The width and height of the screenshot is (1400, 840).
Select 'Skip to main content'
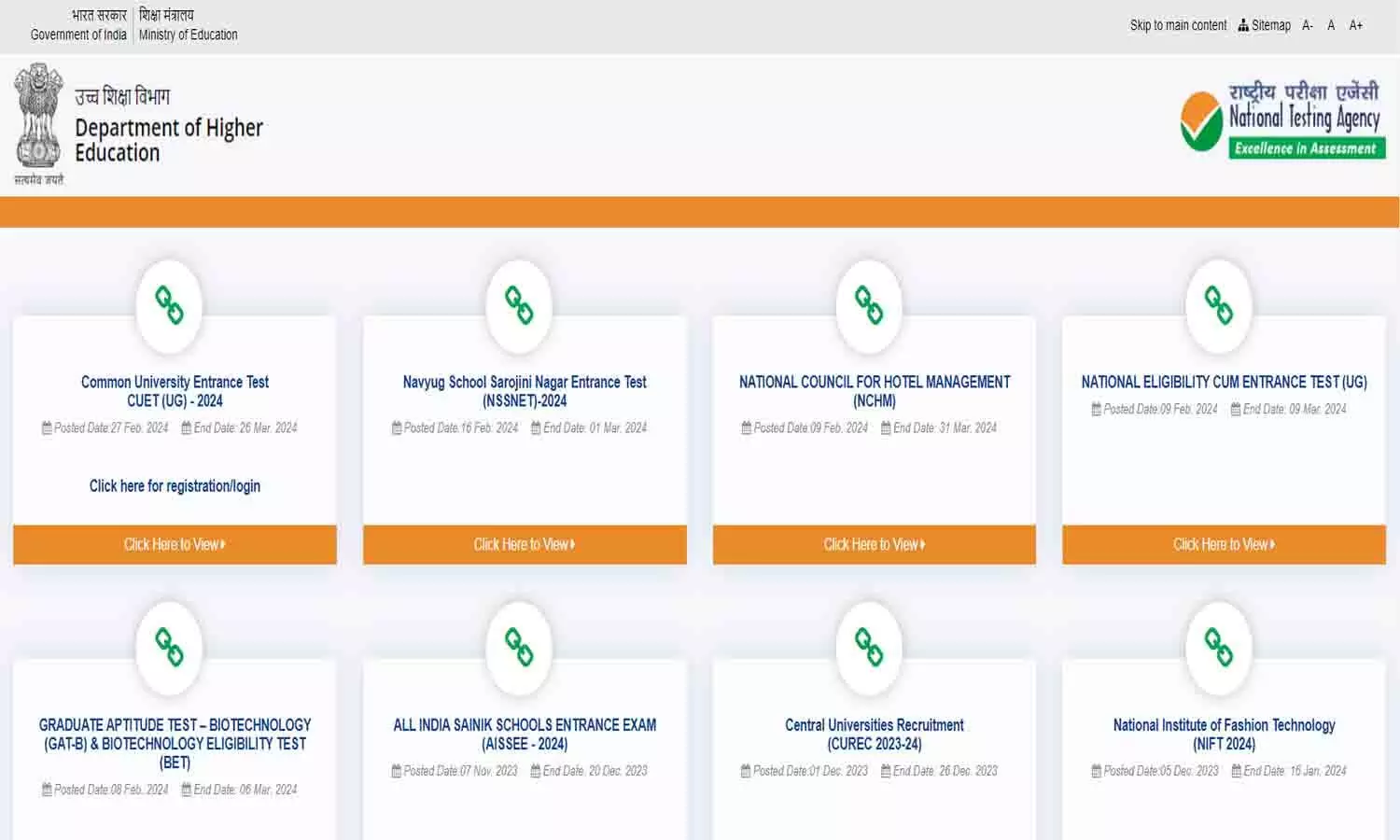pyautogui.click(x=1178, y=25)
